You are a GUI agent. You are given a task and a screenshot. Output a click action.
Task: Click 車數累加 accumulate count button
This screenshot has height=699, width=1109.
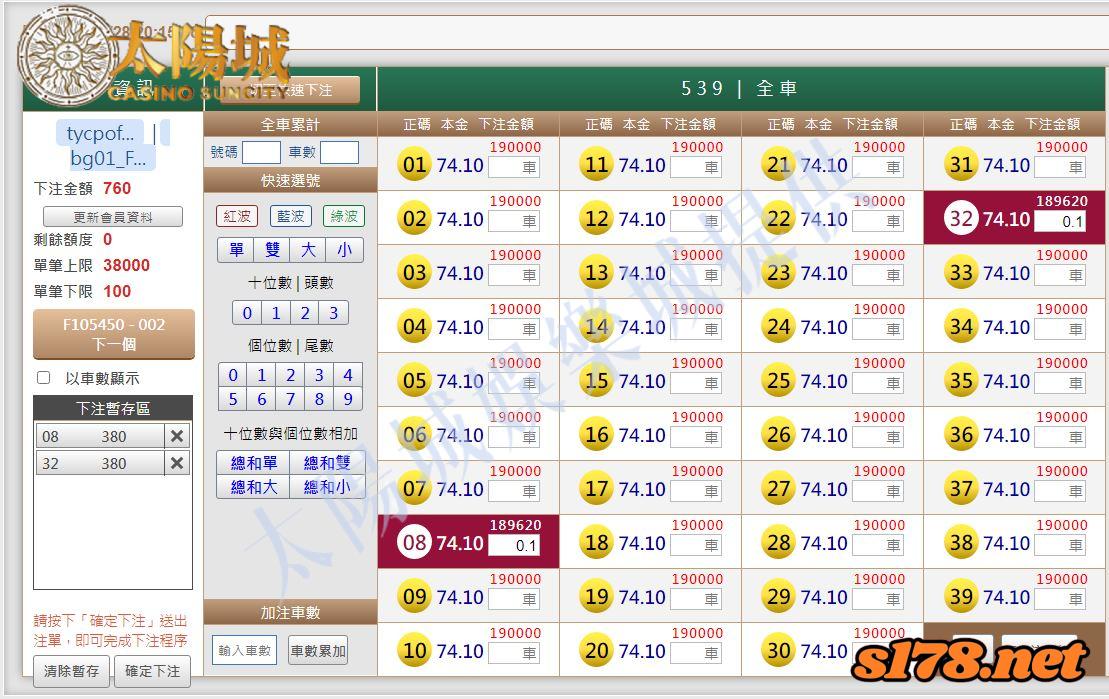(x=318, y=650)
